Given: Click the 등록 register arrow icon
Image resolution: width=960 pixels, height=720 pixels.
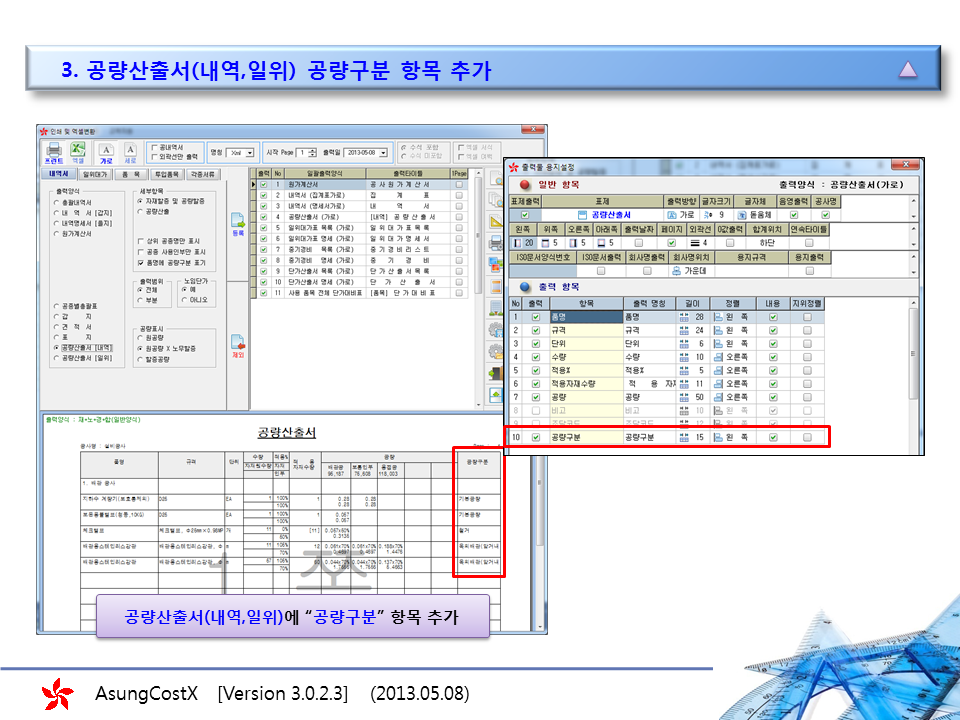Looking at the screenshot, I should coord(238,224).
